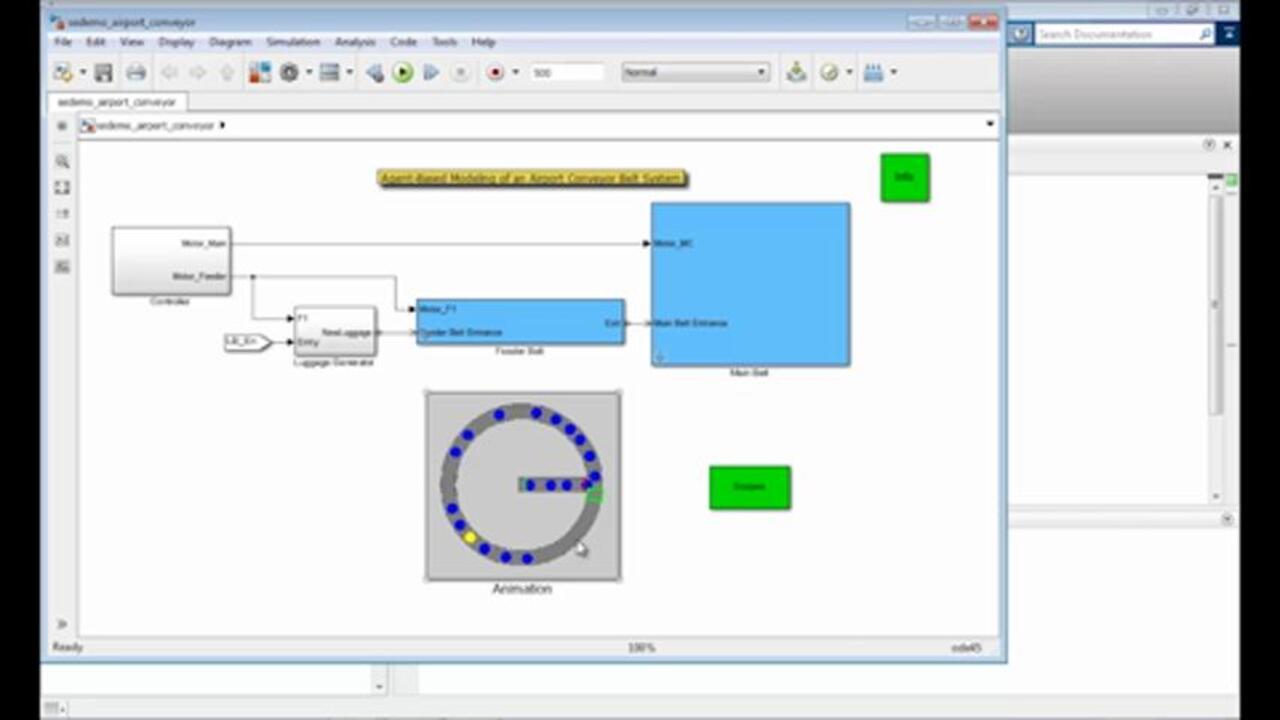Click the Build Model toolbar icon
Image resolution: width=1280 pixels, height=720 pixels.
(796, 73)
